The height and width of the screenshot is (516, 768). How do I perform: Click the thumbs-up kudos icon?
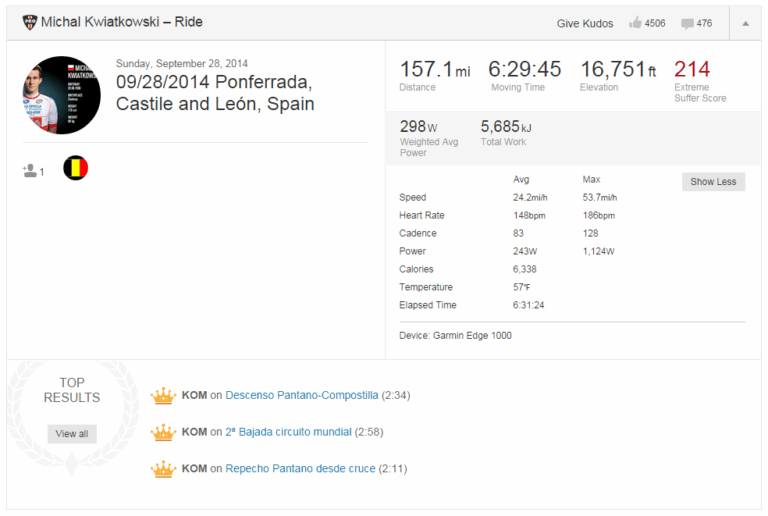click(634, 23)
